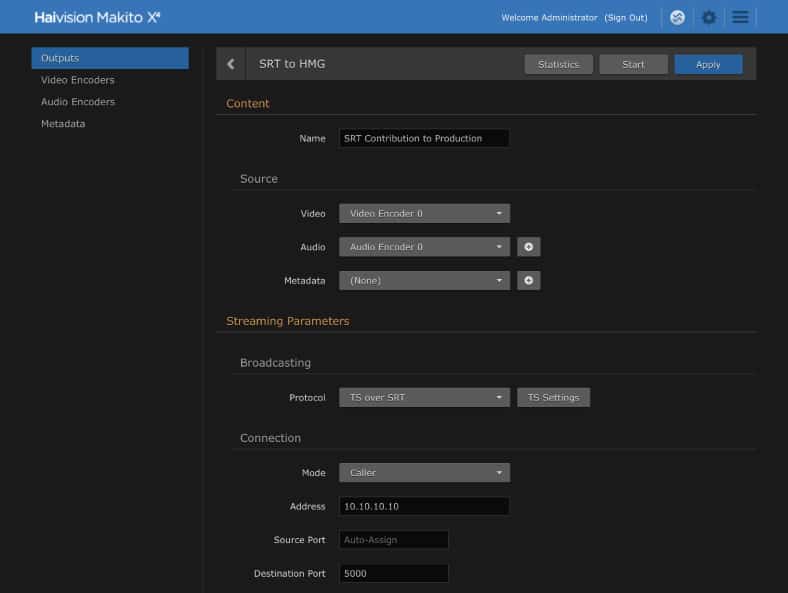Screen dimensions: 788x593
Task: Click the Destination Port field
Action: click(x=393, y=574)
